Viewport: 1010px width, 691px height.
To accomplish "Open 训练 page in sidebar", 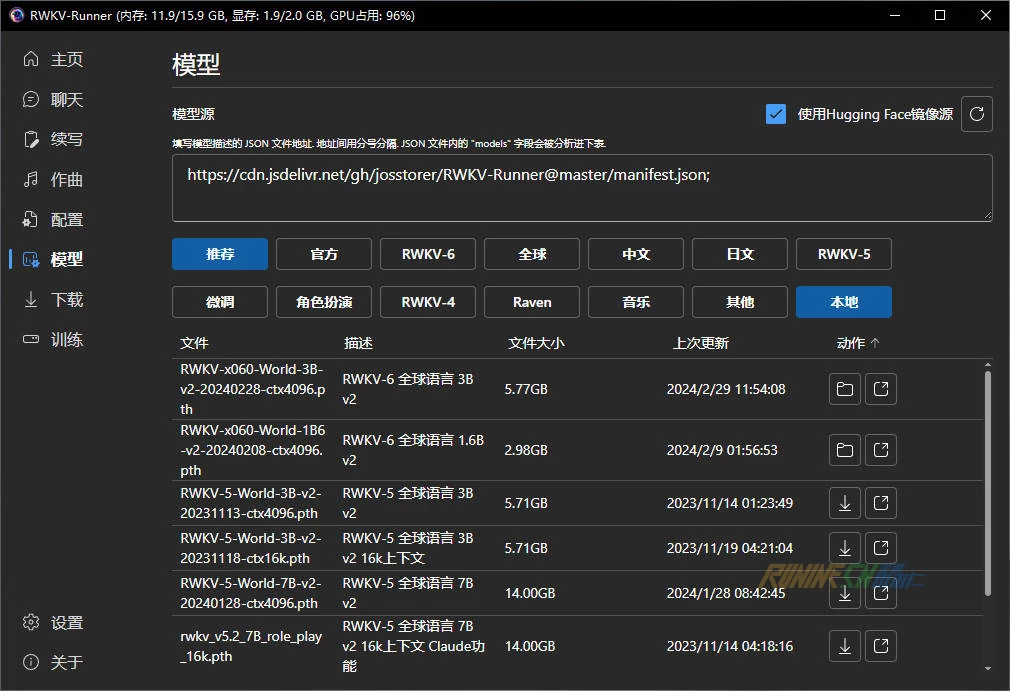I will point(67,340).
